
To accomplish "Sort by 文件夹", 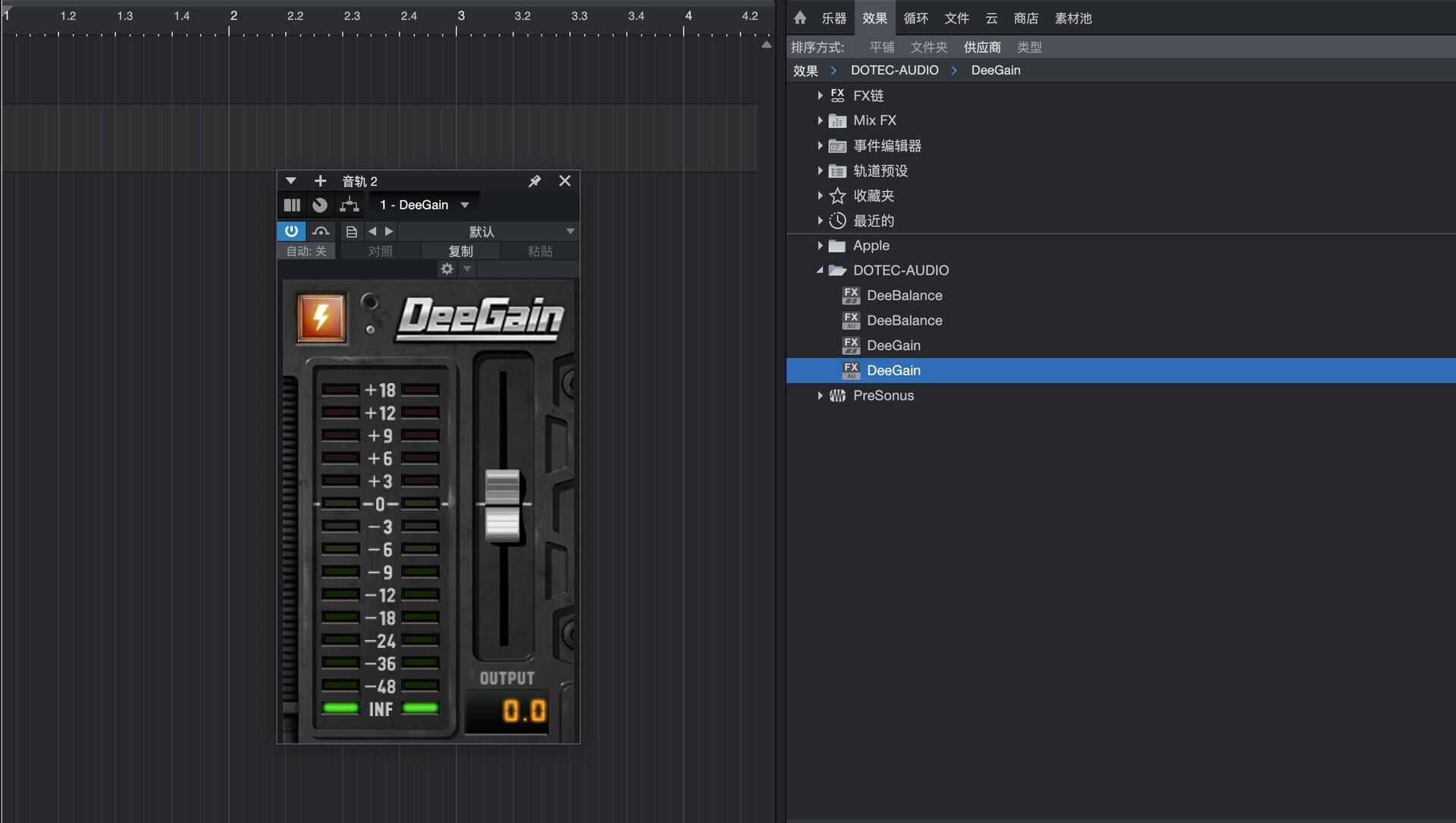I will pos(929,47).
